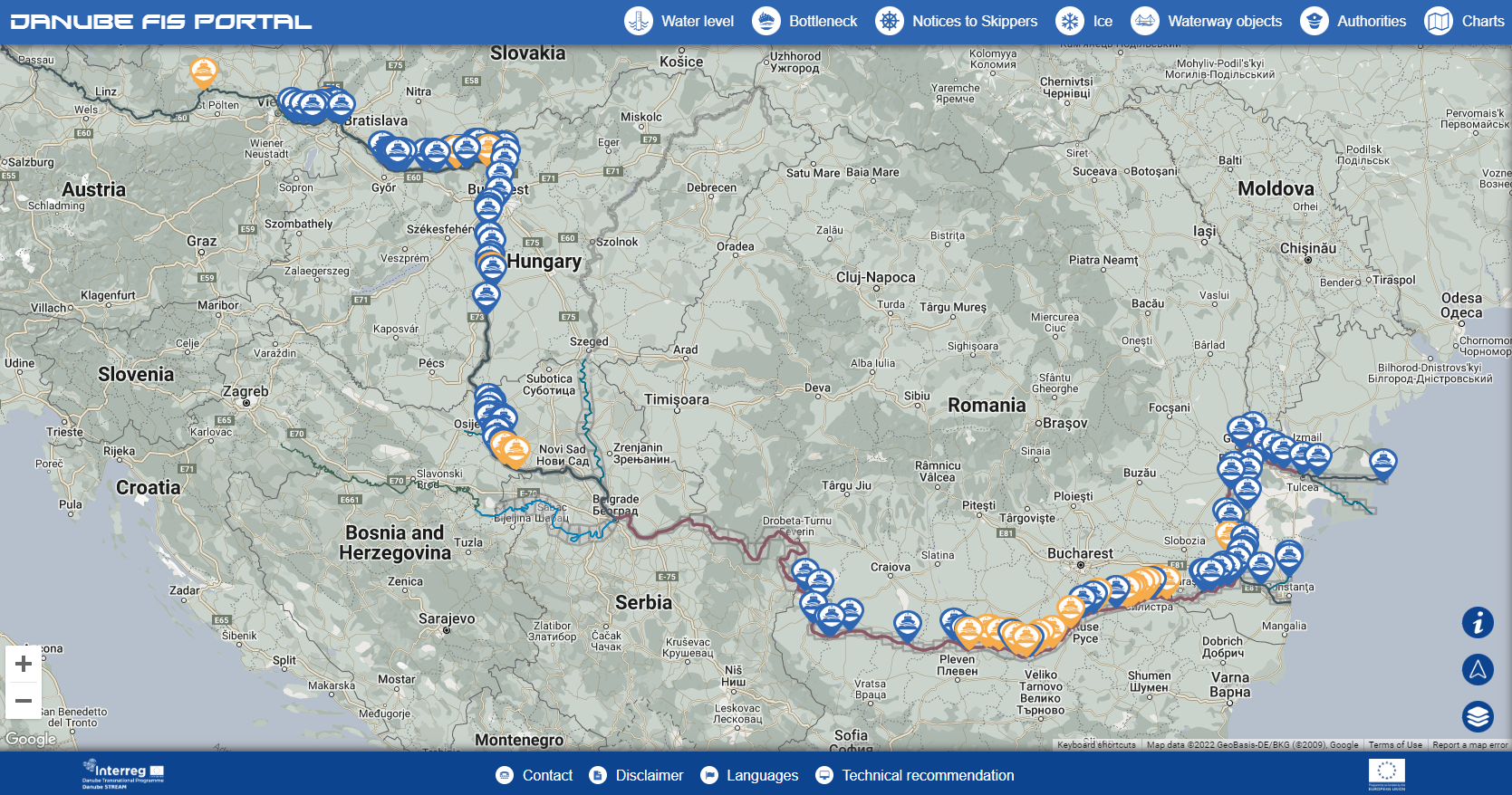
Task: Click the Technical recommendation icon
Action: click(x=824, y=775)
